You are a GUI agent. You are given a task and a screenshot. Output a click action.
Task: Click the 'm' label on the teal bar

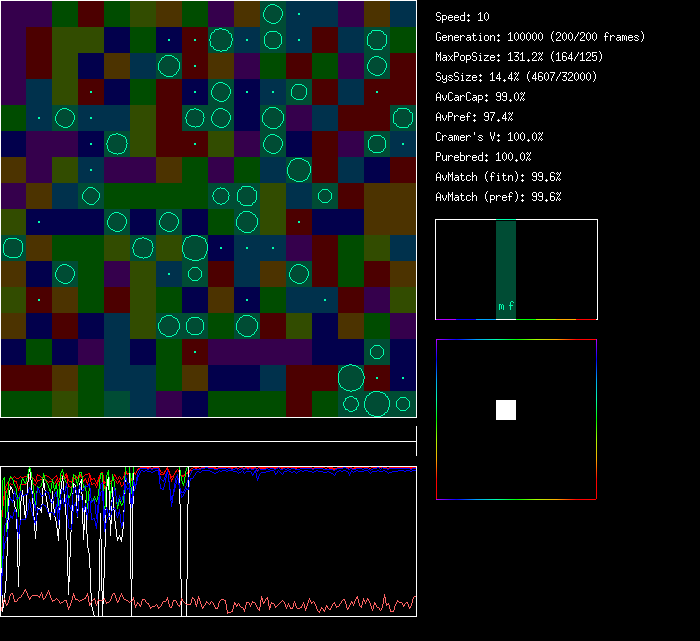pos(501,307)
